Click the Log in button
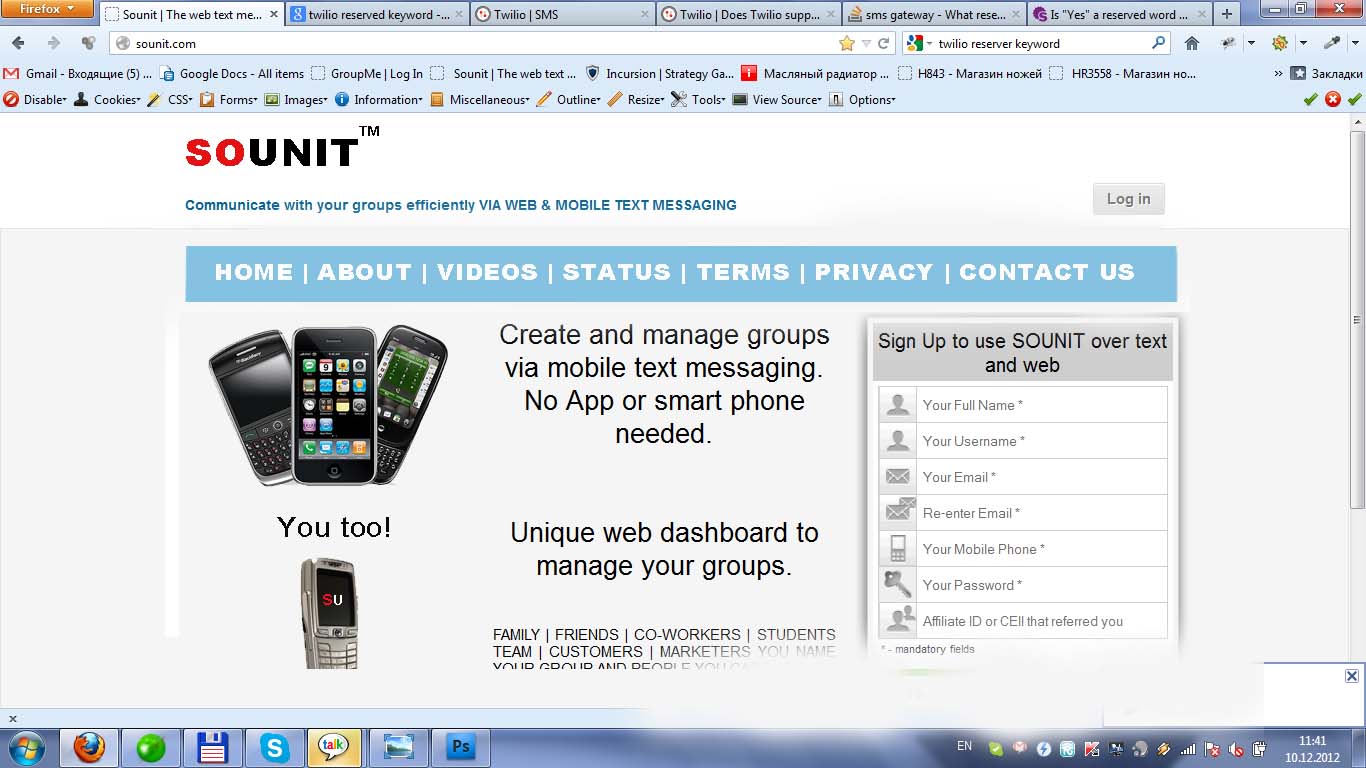The image size is (1366, 768). pyautogui.click(x=1128, y=199)
